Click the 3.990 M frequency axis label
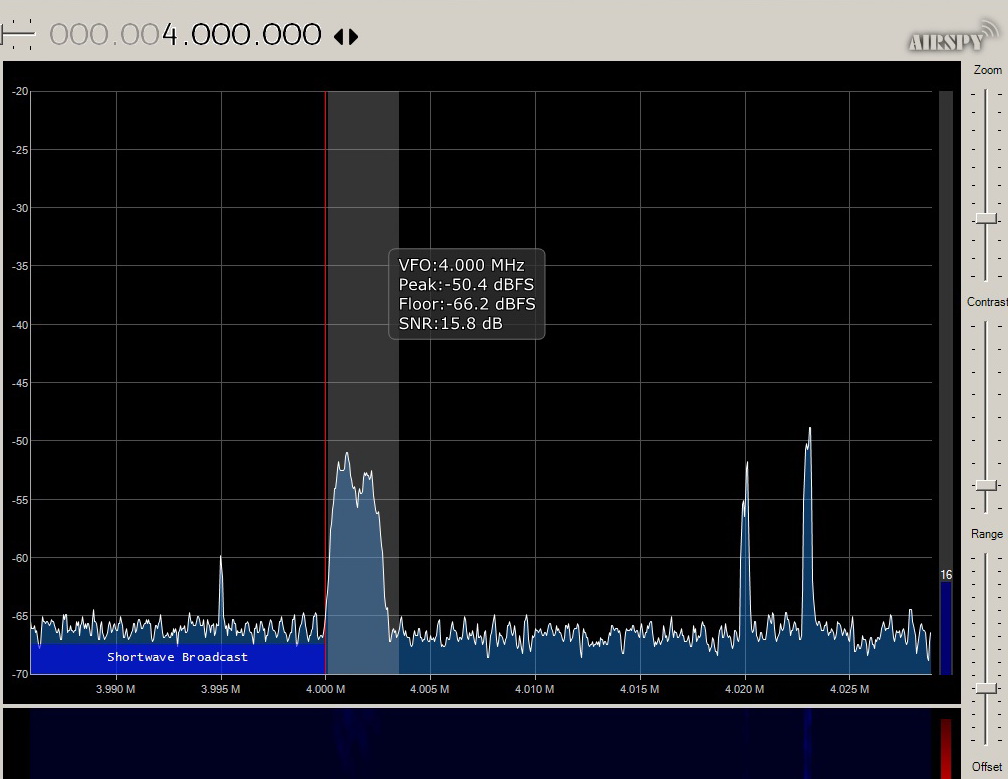Image resolution: width=1008 pixels, height=779 pixels. [116, 689]
